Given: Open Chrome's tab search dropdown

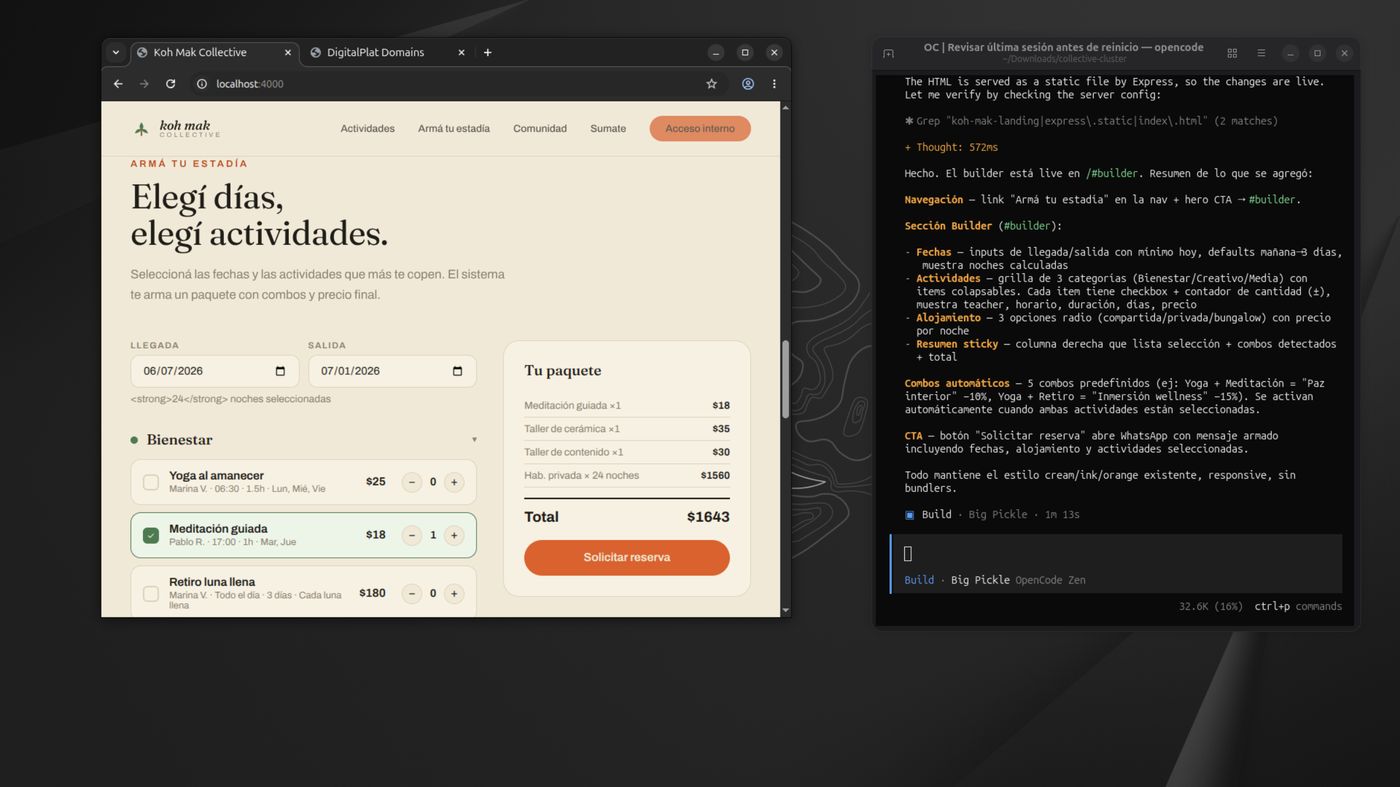Looking at the screenshot, I should (x=116, y=52).
